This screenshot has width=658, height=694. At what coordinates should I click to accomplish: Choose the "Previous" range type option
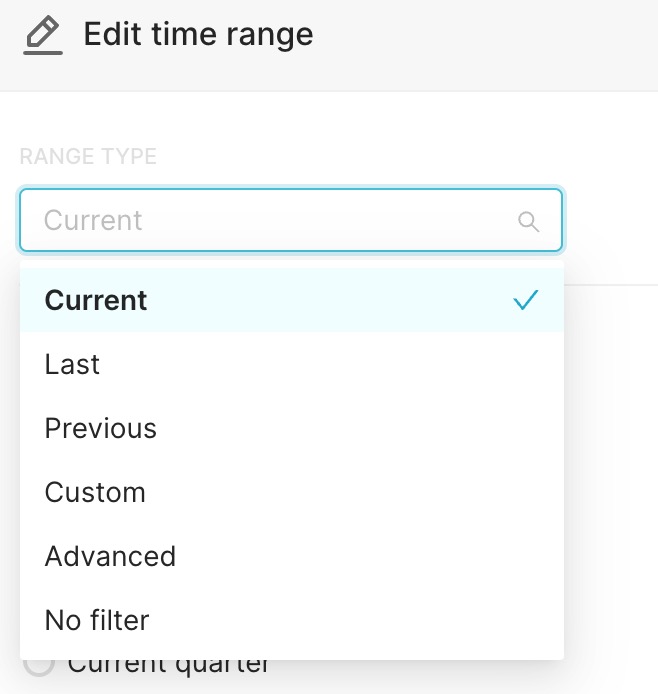(x=101, y=428)
